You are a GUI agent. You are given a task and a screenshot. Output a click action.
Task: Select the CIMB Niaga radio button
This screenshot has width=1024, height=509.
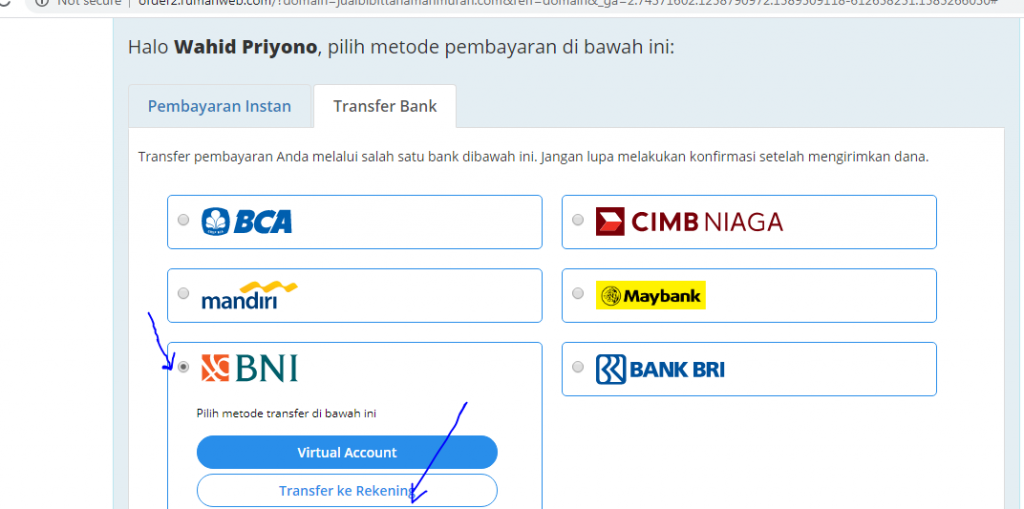point(577,220)
